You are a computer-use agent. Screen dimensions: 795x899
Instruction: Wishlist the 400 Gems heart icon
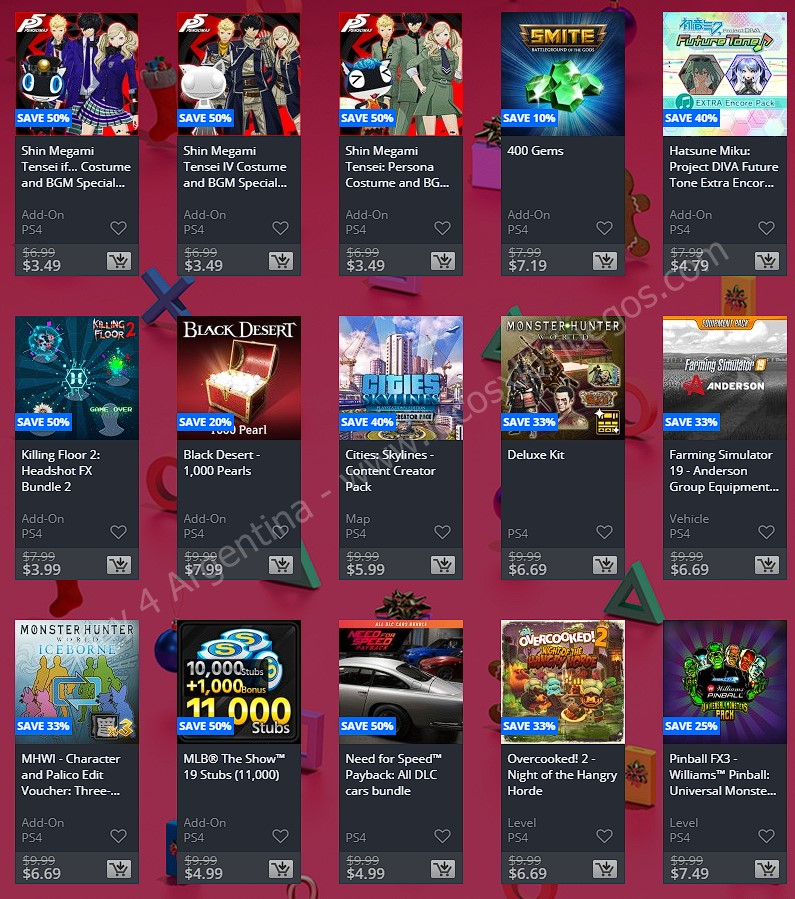pos(604,228)
